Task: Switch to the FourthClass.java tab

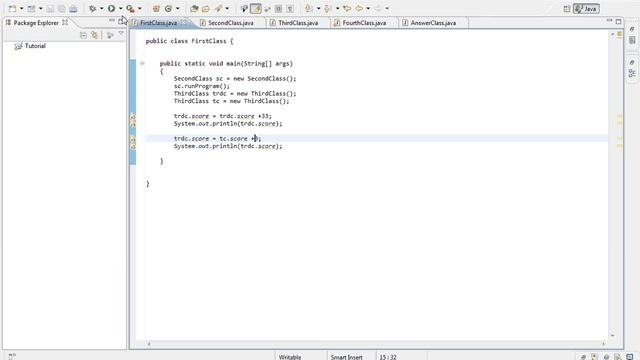Action: (x=364, y=23)
